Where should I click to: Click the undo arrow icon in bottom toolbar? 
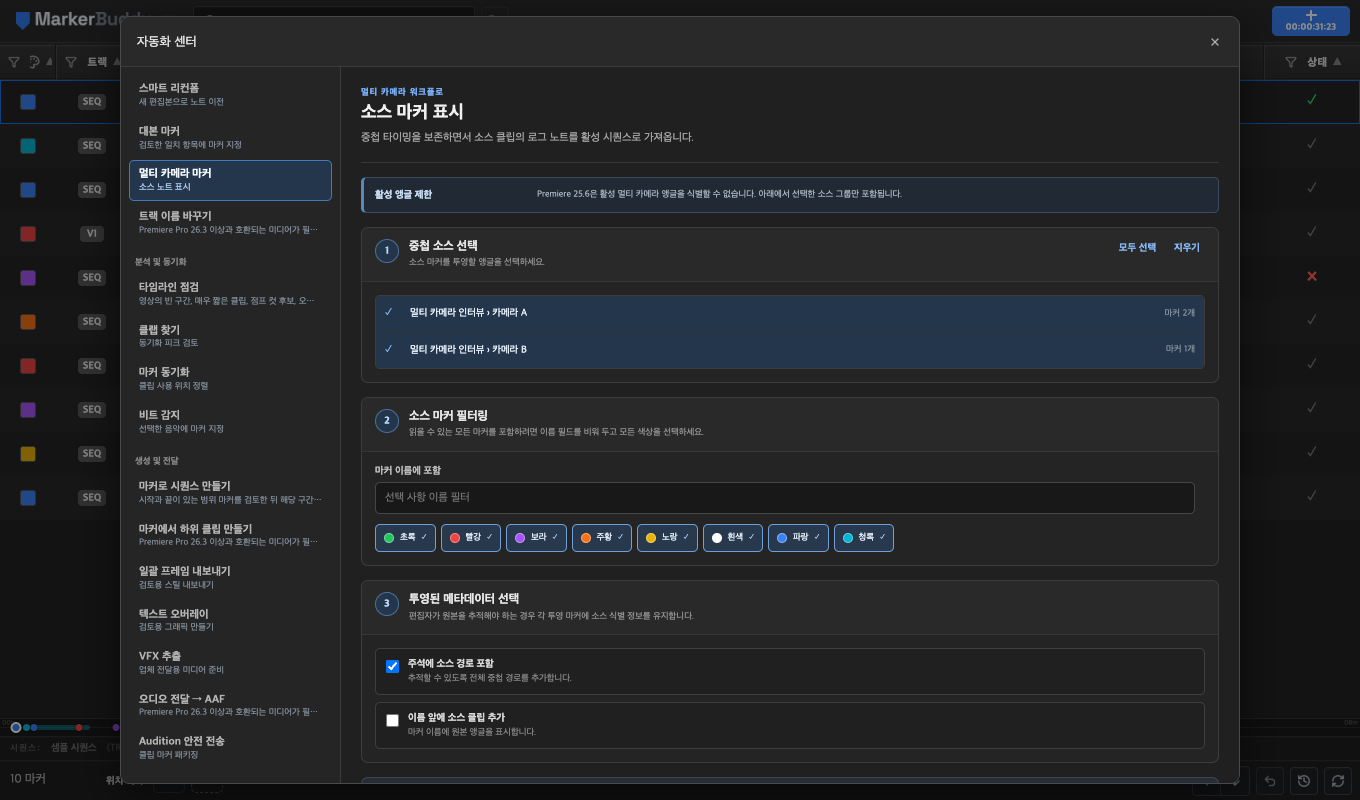[x=1270, y=781]
